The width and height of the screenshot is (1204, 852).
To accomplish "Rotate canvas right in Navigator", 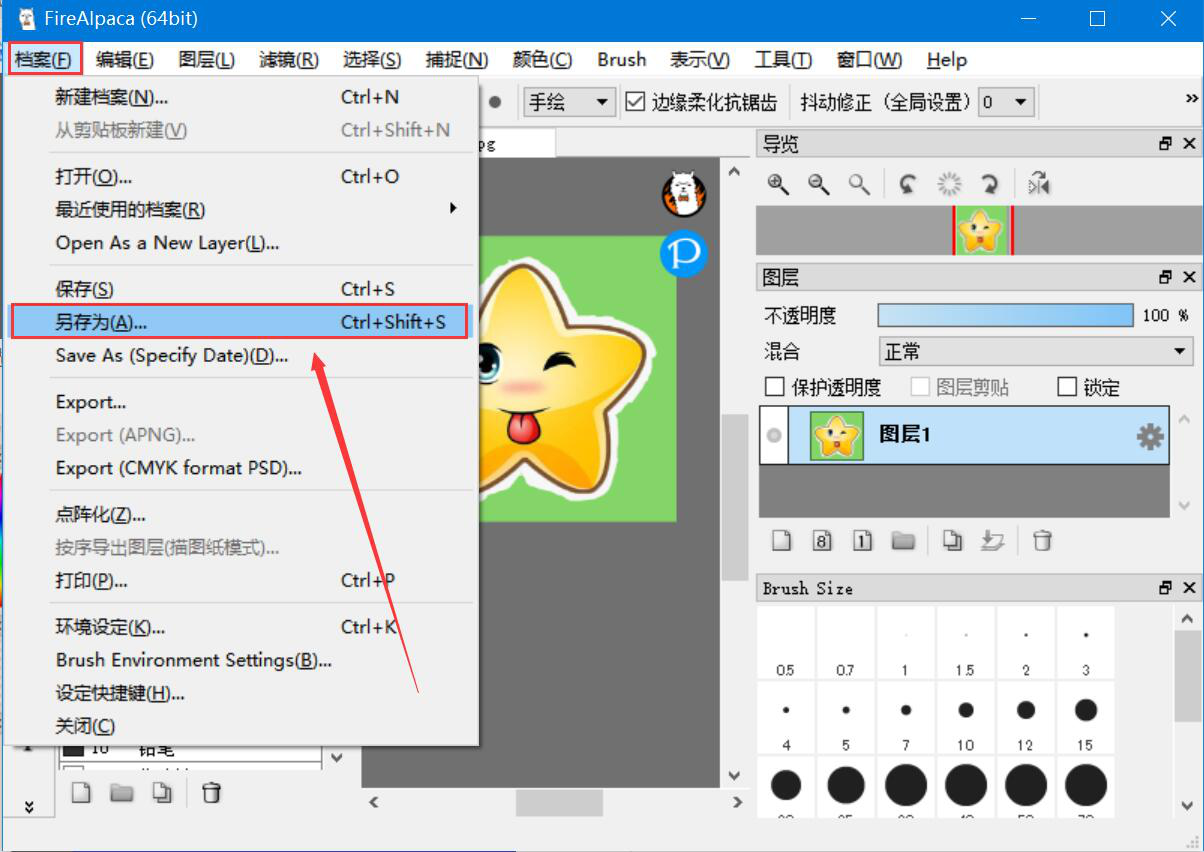I will pyautogui.click(x=989, y=184).
